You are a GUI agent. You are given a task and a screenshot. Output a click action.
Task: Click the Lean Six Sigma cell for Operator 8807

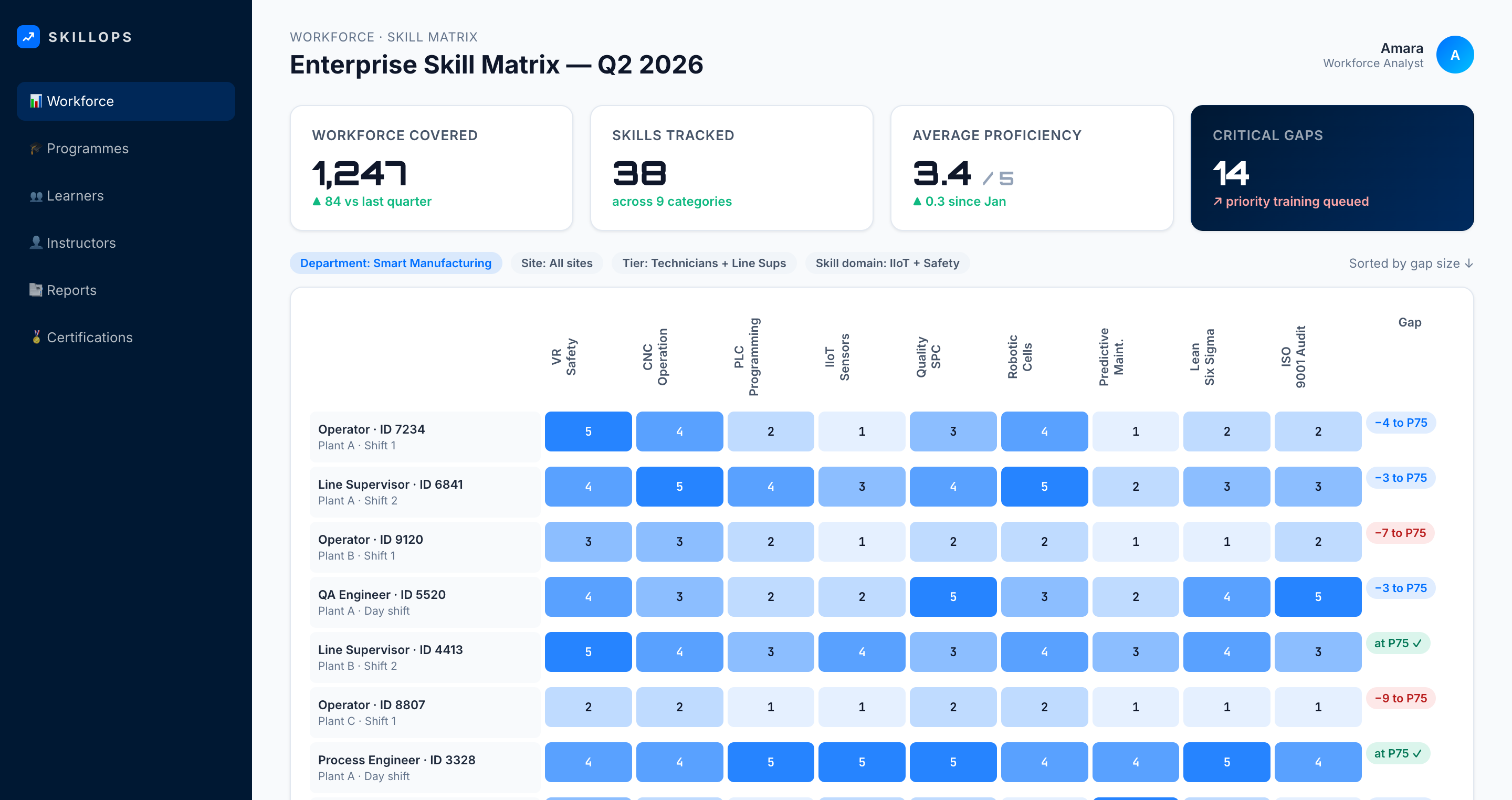coord(1227,707)
